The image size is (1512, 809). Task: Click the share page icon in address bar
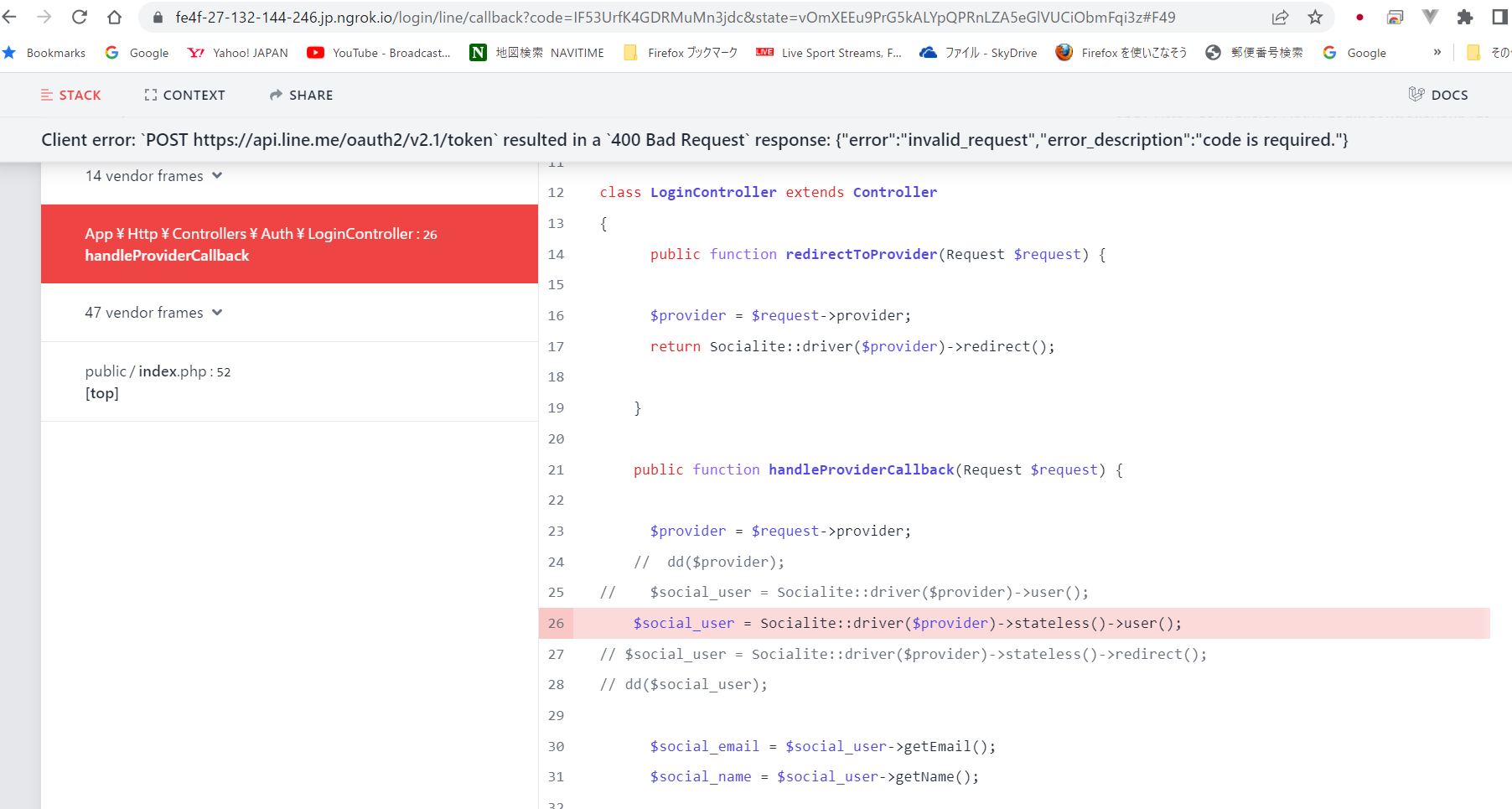pos(1280,17)
